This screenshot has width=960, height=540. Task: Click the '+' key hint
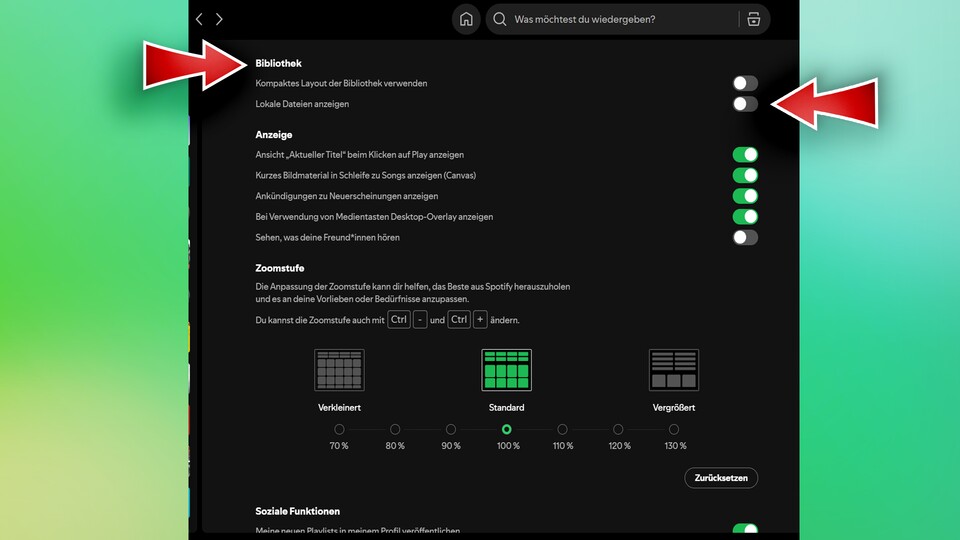pyautogui.click(x=480, y=320)
